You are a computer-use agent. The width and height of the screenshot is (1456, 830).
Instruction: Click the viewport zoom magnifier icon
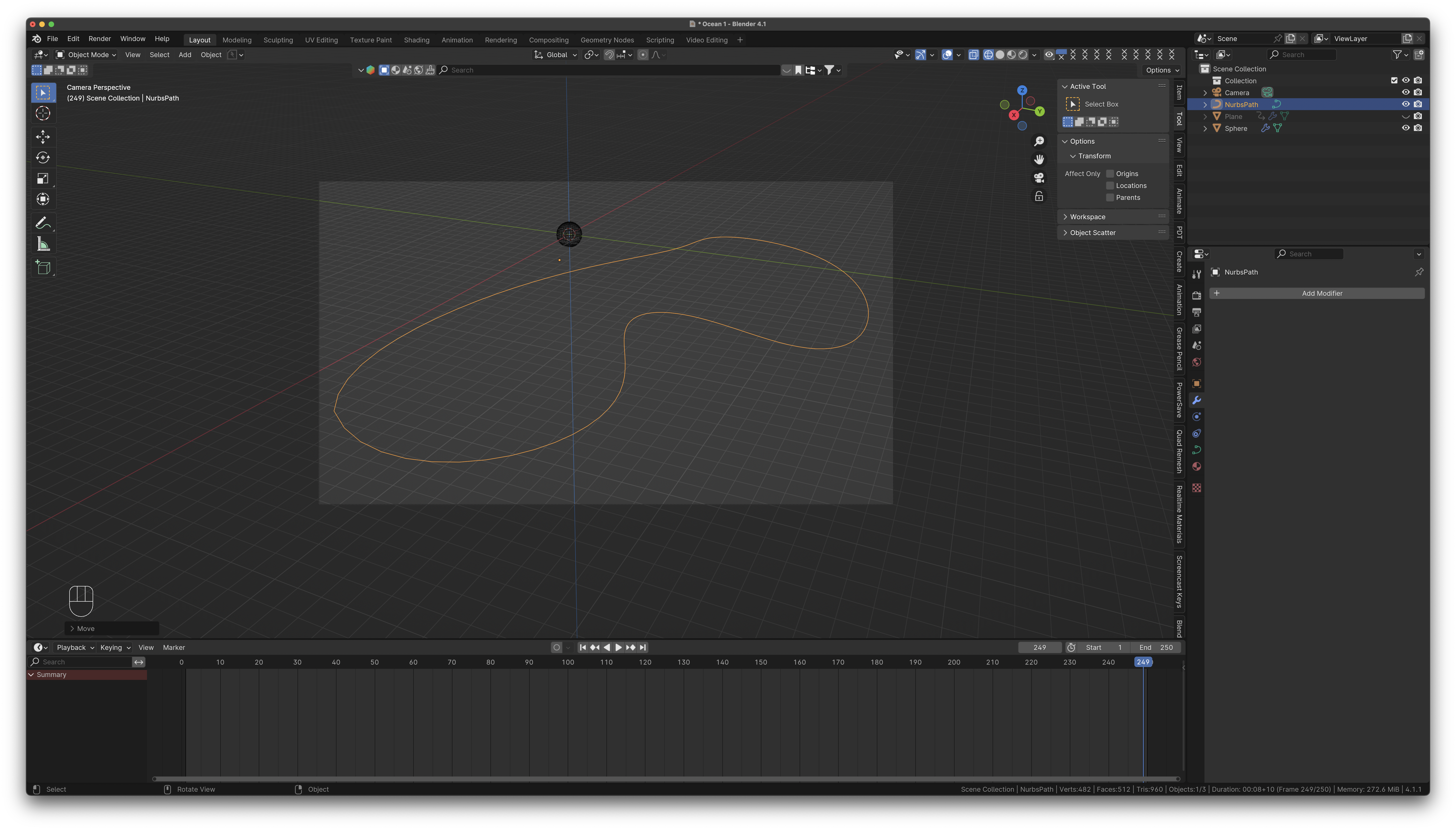(x=1039, y=141)
